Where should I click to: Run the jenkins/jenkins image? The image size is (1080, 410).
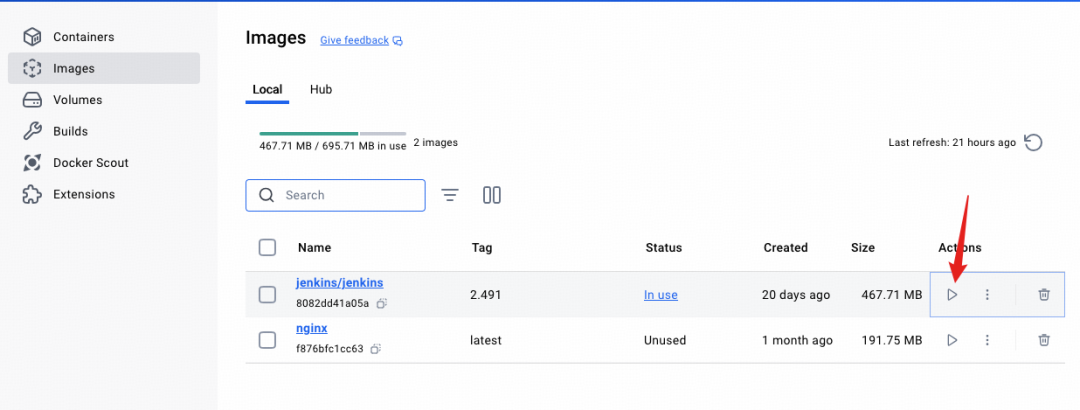coord(952,295)
